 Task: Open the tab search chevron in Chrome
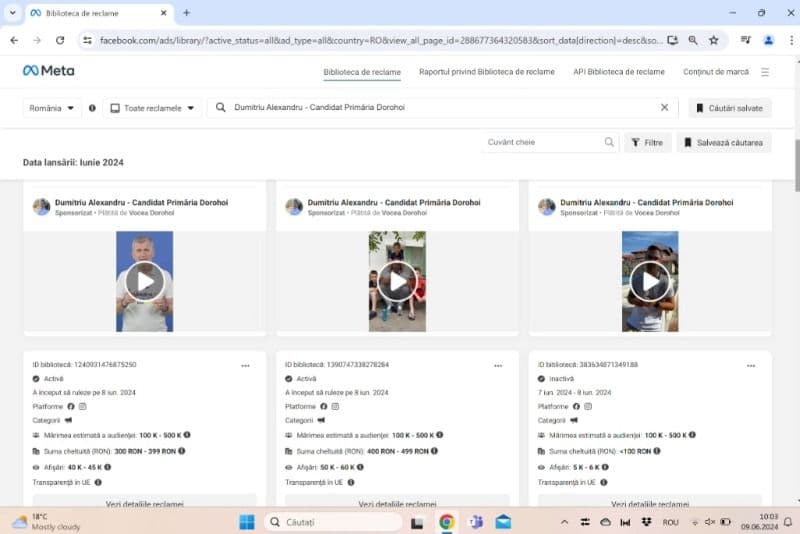(13, 13)
